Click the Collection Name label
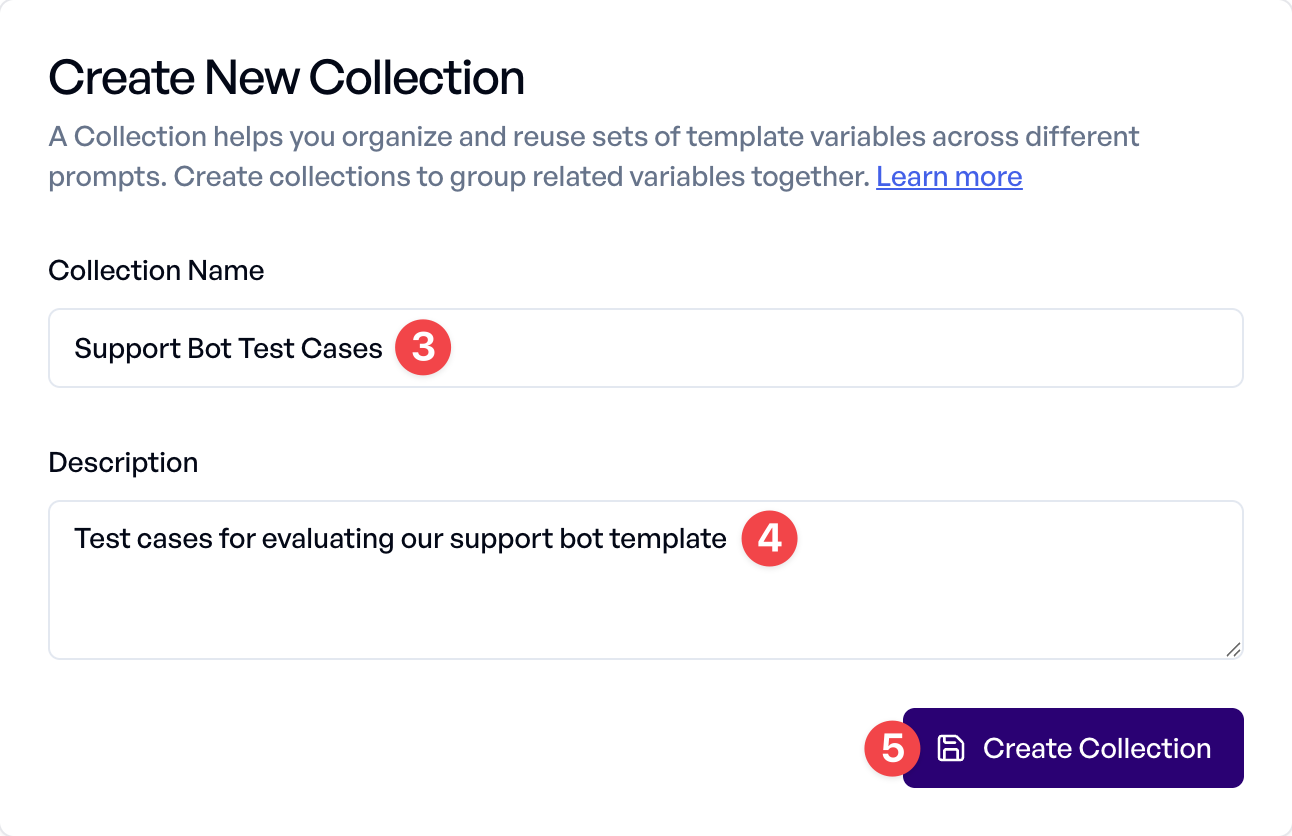The image size is (1292, 836). click(156, 271)
